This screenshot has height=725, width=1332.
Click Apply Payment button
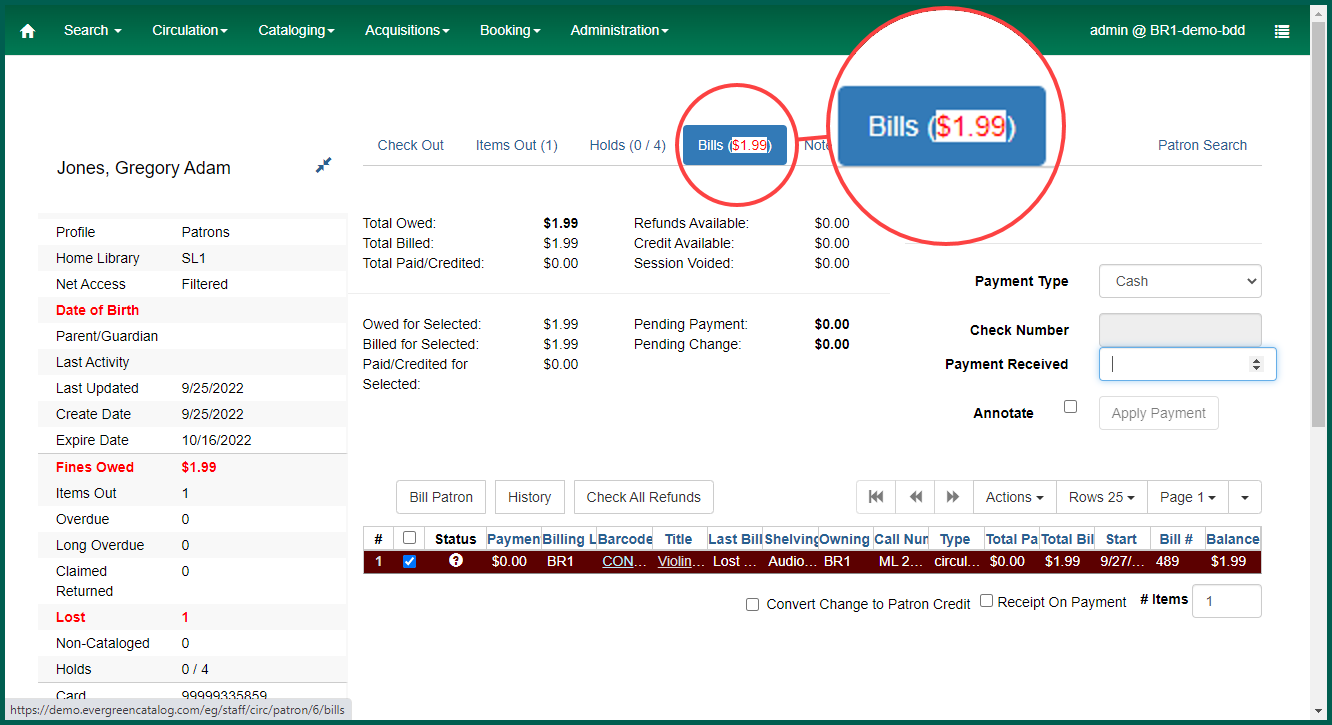(x=1158, y=413)
